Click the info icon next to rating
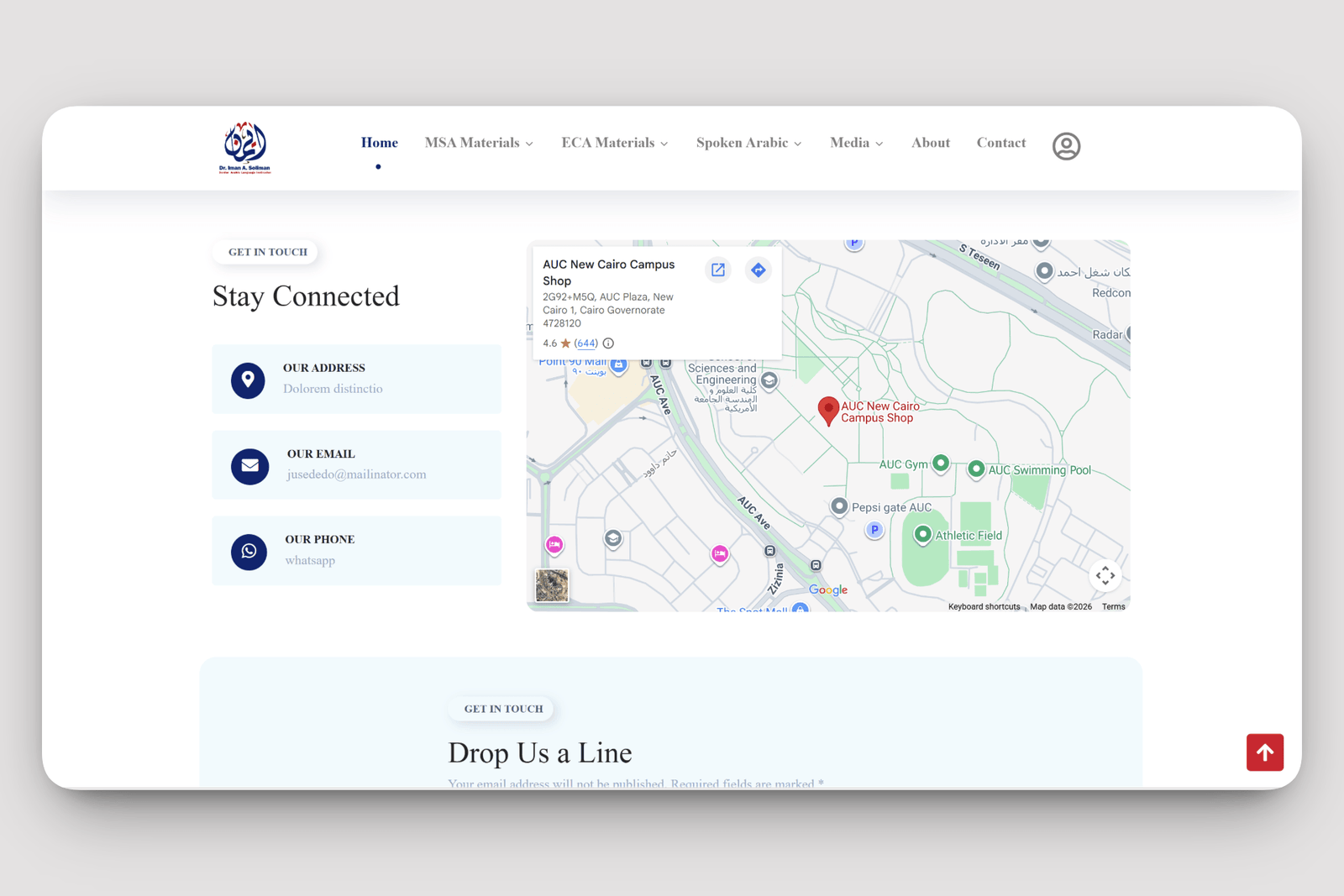1344x896 pixels. point(608,343)
